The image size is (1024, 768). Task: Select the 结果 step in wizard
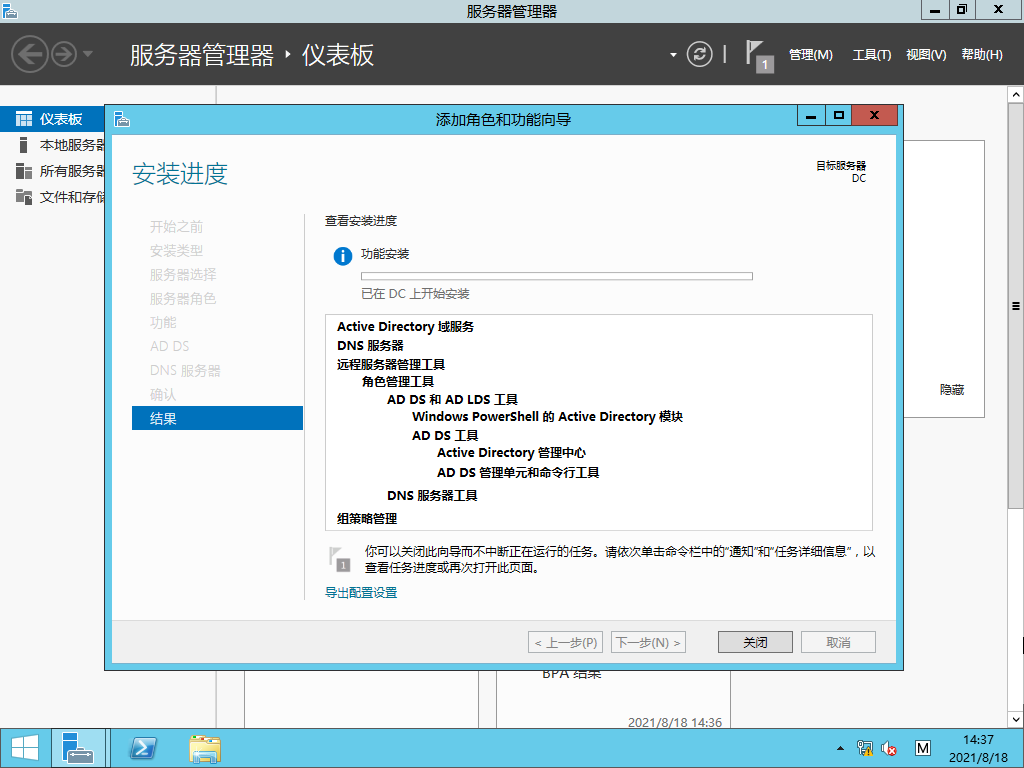pyautogui.click(x=217, y=418)
